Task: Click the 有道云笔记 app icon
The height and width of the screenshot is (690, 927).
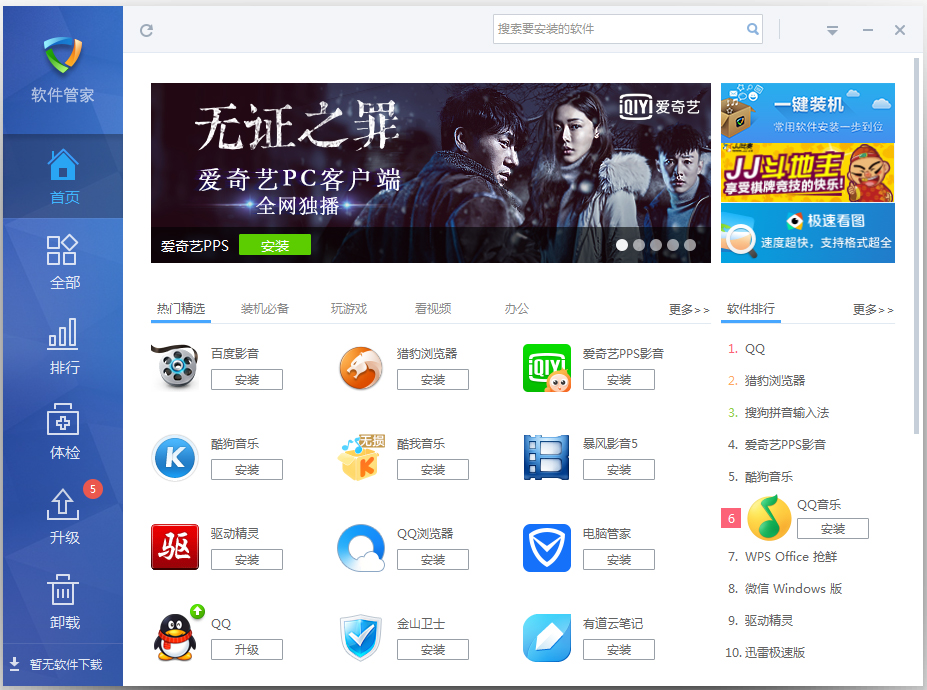Action: pyautogui.click(x=547, y=637)
